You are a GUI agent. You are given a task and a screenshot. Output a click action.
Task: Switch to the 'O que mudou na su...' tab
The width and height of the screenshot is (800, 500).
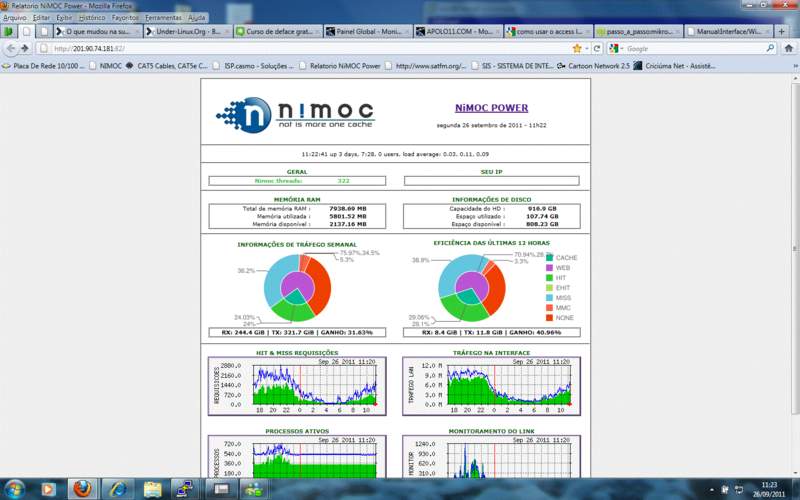(x=98, y=32)
